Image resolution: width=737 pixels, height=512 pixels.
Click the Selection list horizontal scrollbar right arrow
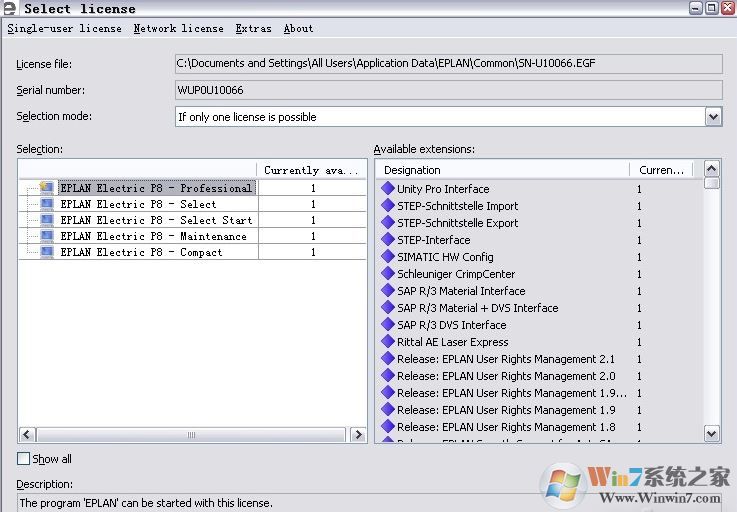click(358, 435)
